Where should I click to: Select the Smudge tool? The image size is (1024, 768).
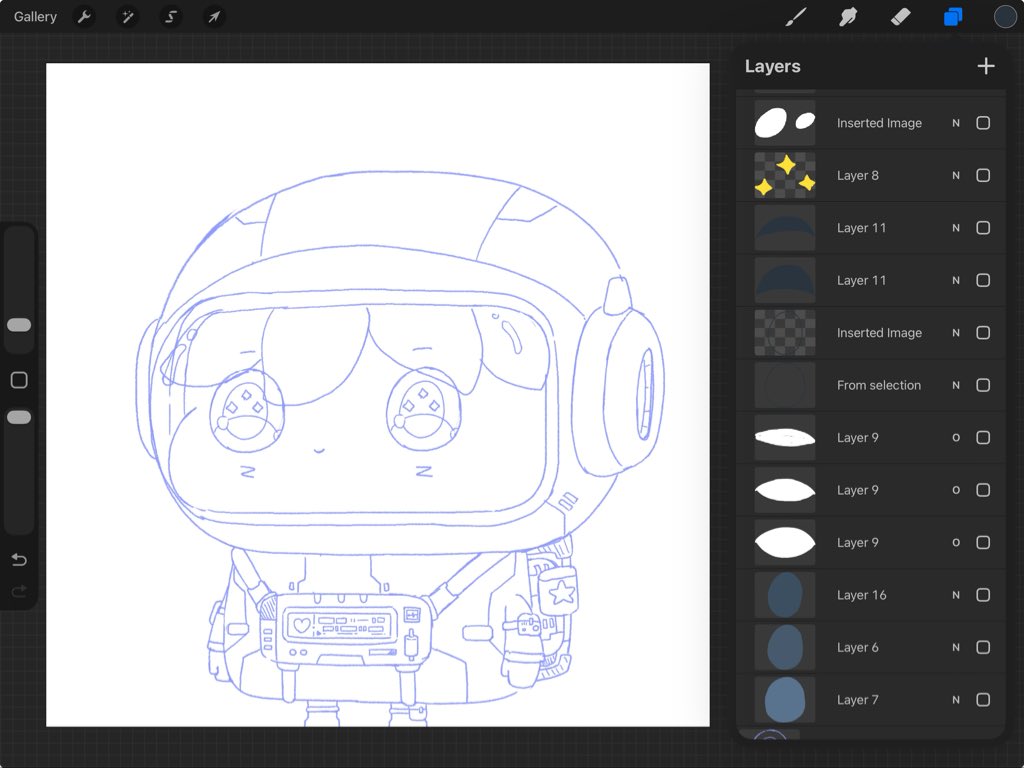pyautogui.click(x=848, y=17)
